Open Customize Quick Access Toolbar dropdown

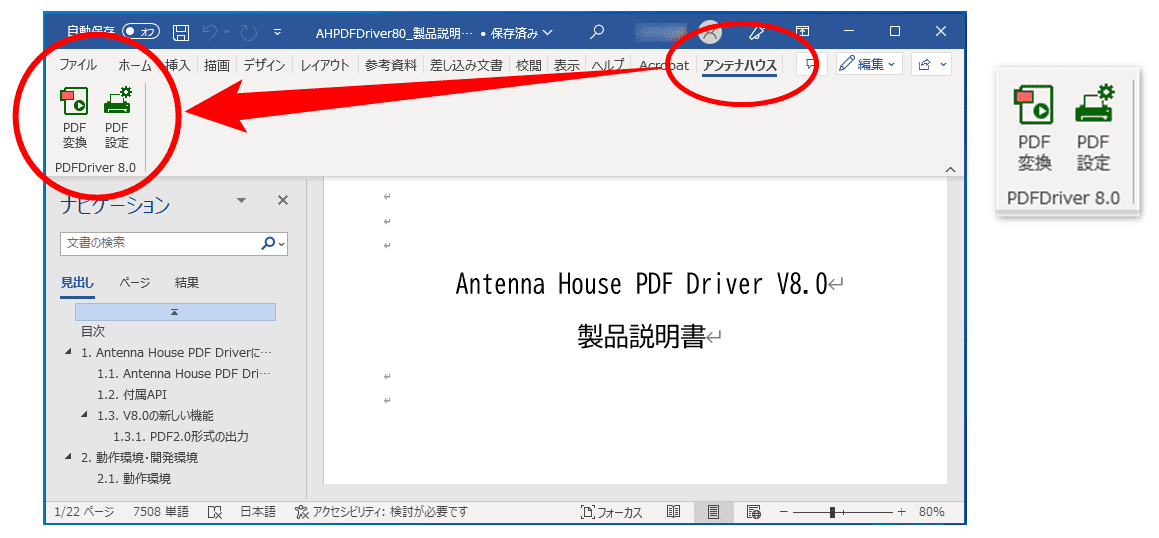pos(277,32)
